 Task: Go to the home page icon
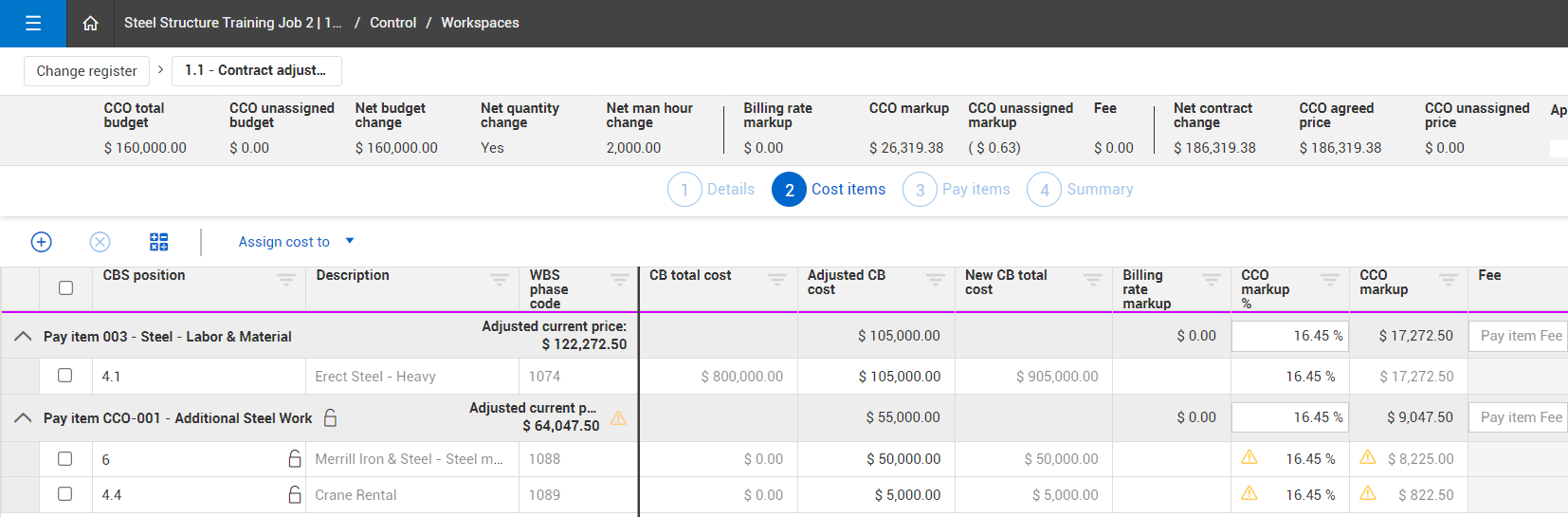90,24
